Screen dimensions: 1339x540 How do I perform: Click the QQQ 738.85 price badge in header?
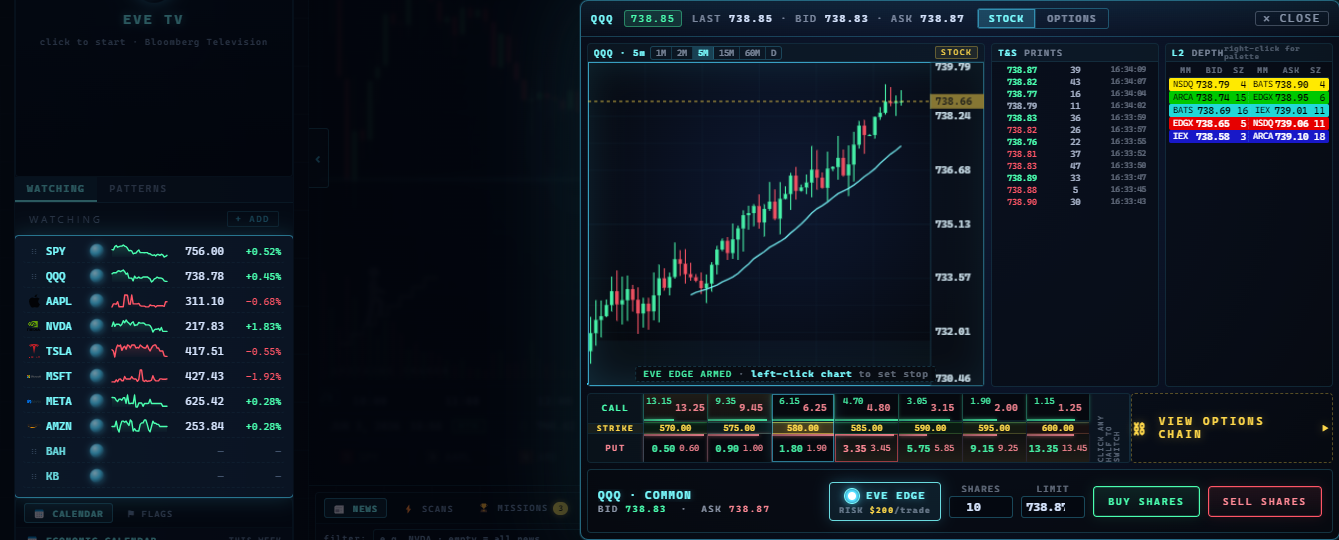[x=652, y=18]
